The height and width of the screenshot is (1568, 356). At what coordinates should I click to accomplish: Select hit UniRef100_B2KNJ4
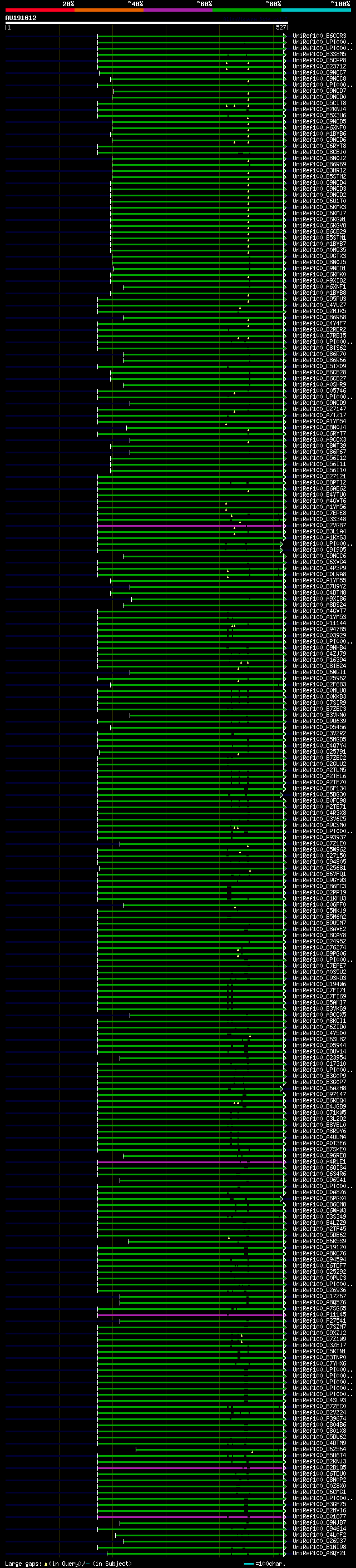319,110
